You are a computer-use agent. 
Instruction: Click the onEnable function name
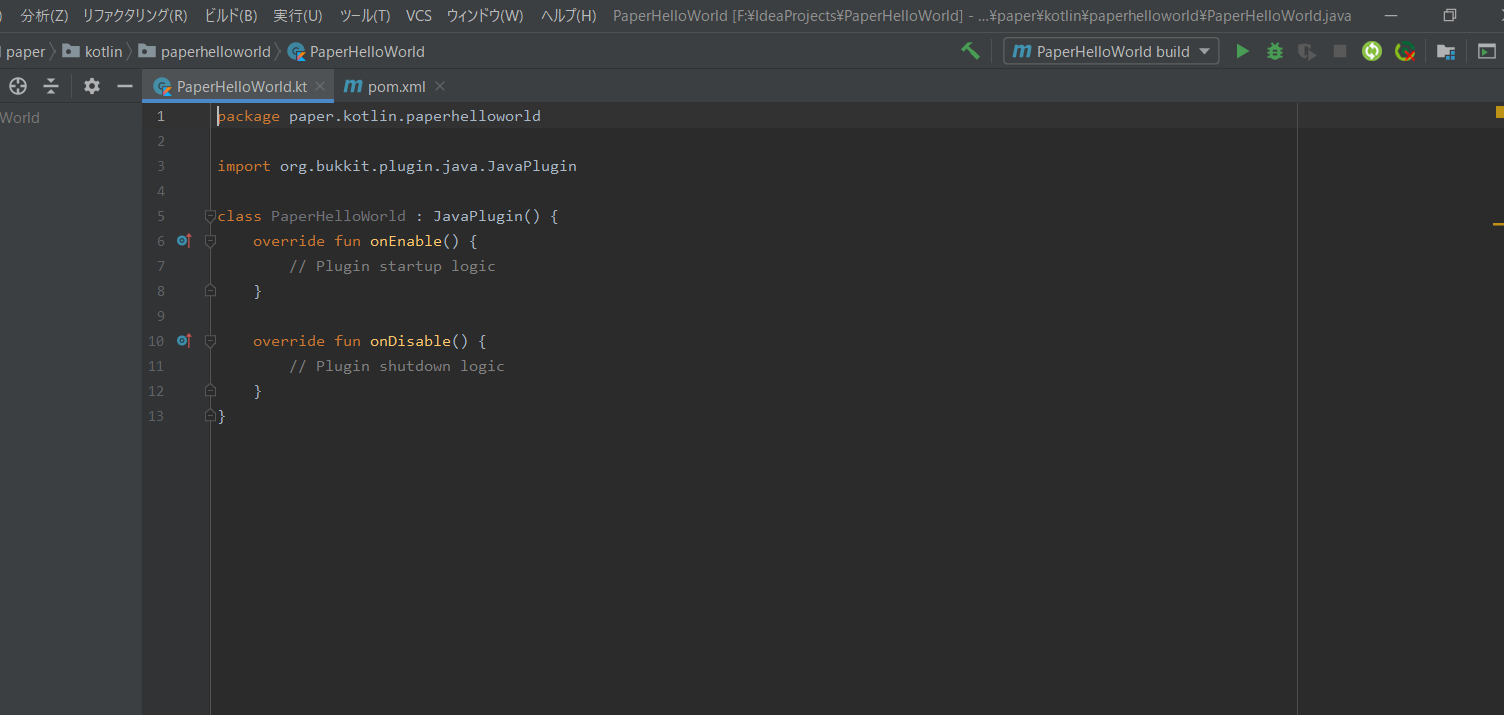(406, 241)
